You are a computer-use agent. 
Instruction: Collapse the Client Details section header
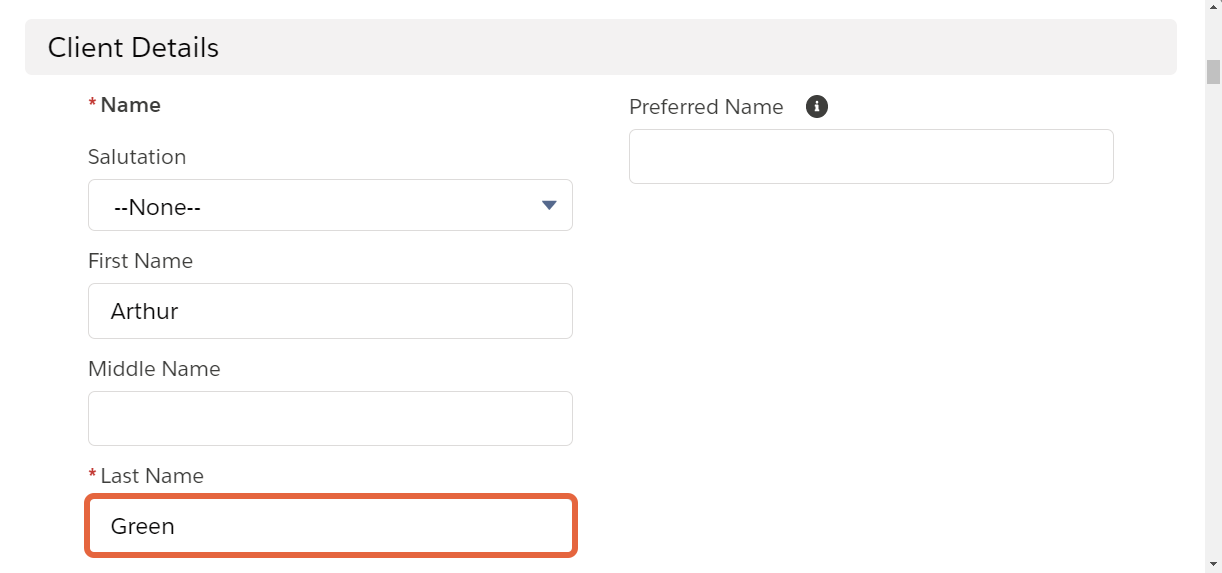[601, 47]
